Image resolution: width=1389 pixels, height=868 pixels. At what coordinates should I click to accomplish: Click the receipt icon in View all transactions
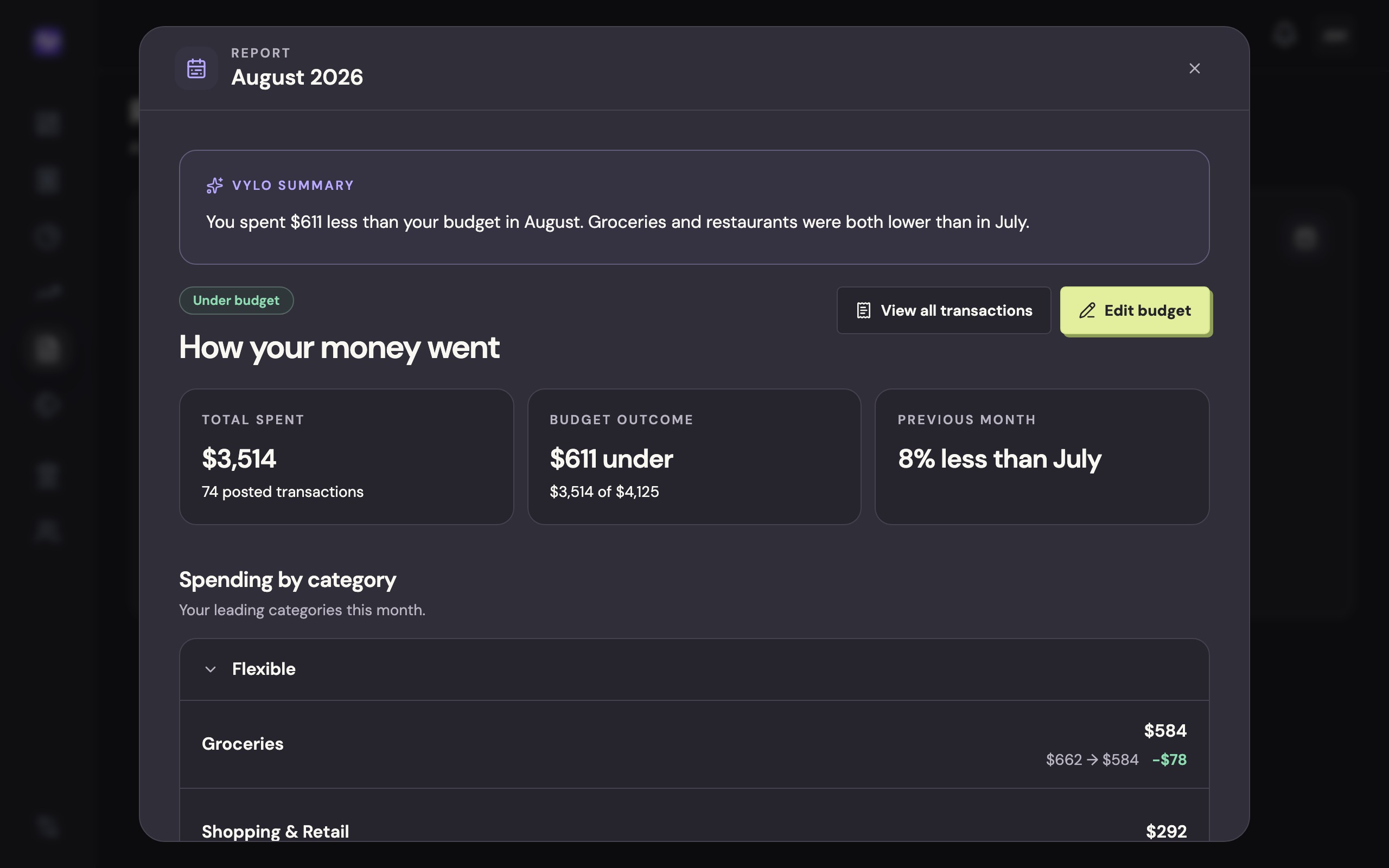pos(864,310)
